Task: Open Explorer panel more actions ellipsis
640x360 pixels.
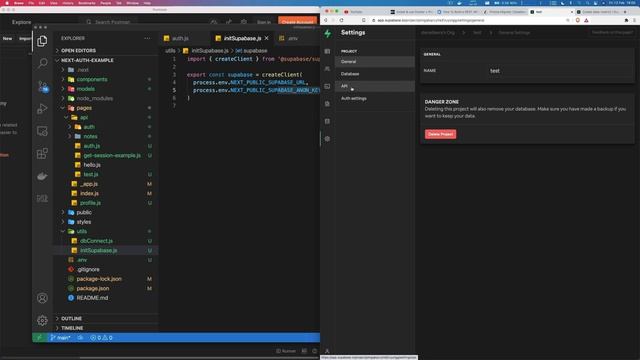Action: pos(147,38)
